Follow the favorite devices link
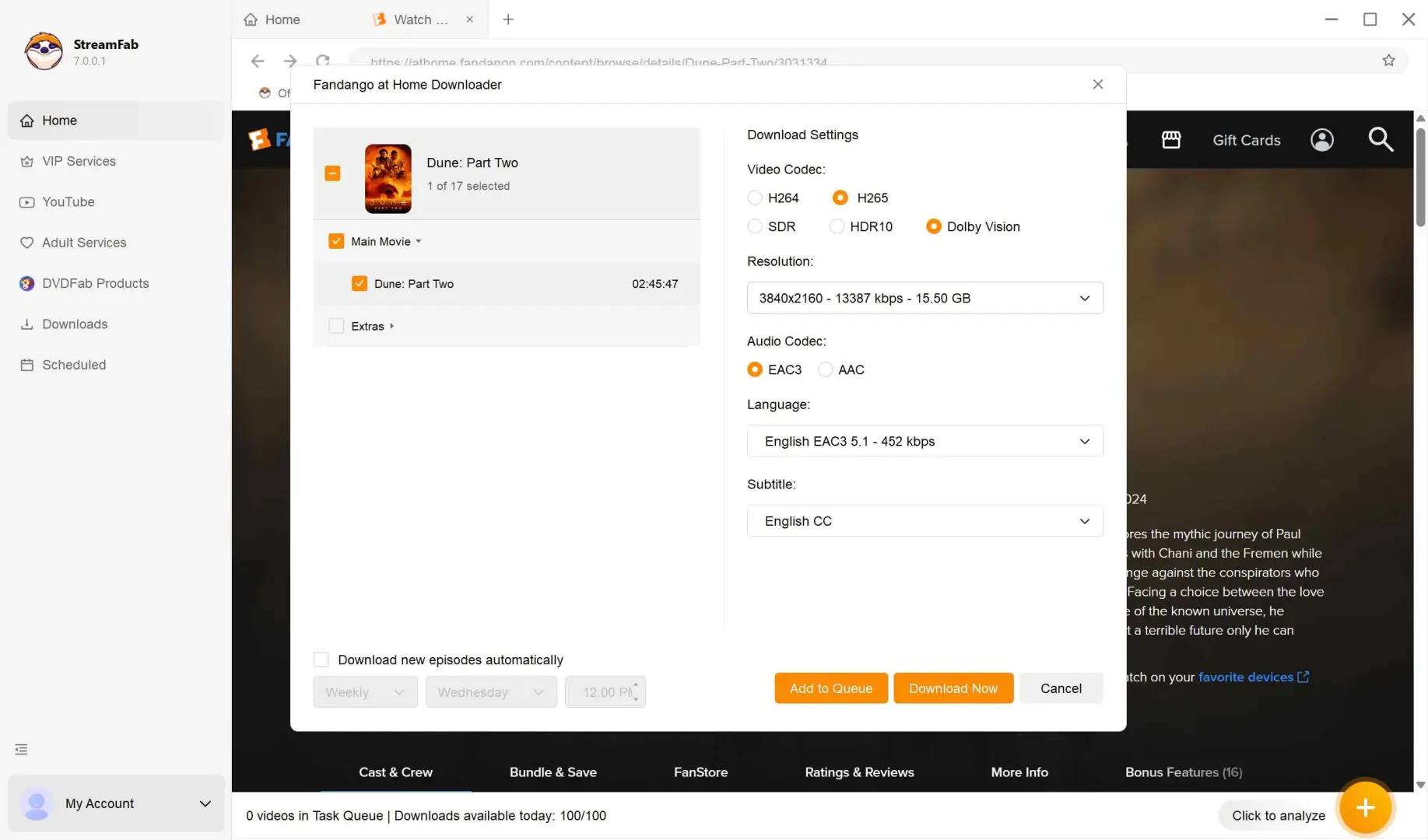 tap(1253, 677)
